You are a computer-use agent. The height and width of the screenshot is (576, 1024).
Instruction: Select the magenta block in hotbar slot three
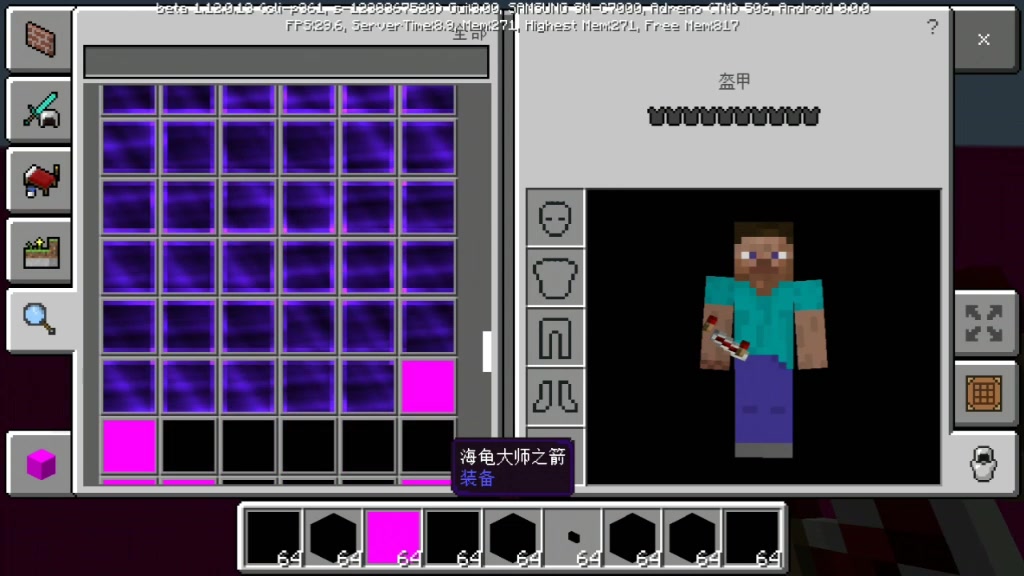tap(393, 537)
